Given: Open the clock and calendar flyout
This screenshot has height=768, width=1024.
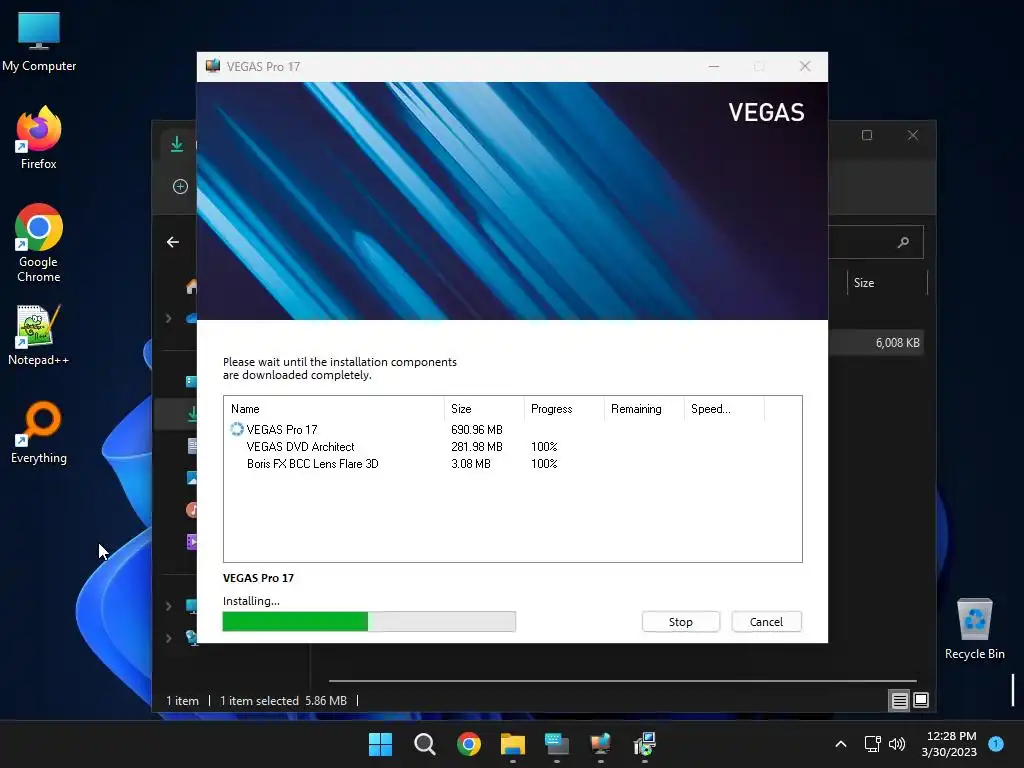Looking at the screenshot, I should pos(950,744).
